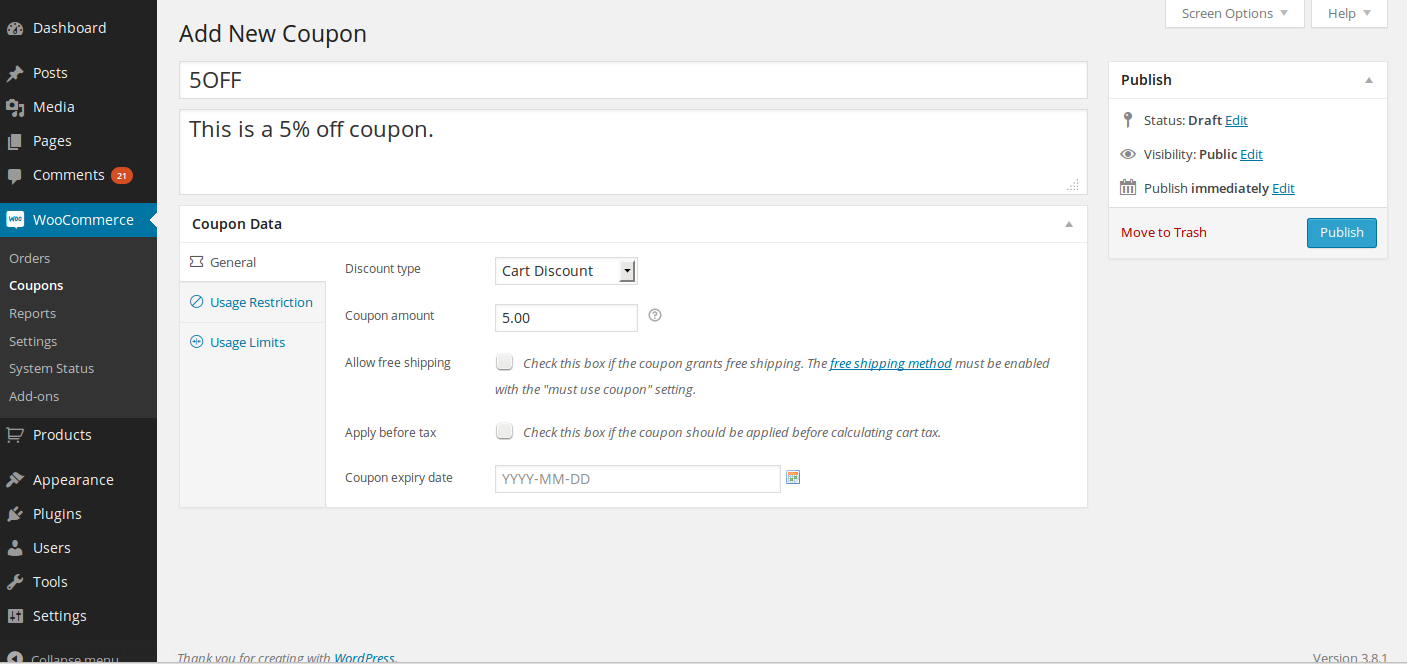Image resolution: width=1407 pixels, height=664 pixels.
Task: Open the Discount type dropdown
Action: pos(566,271)
